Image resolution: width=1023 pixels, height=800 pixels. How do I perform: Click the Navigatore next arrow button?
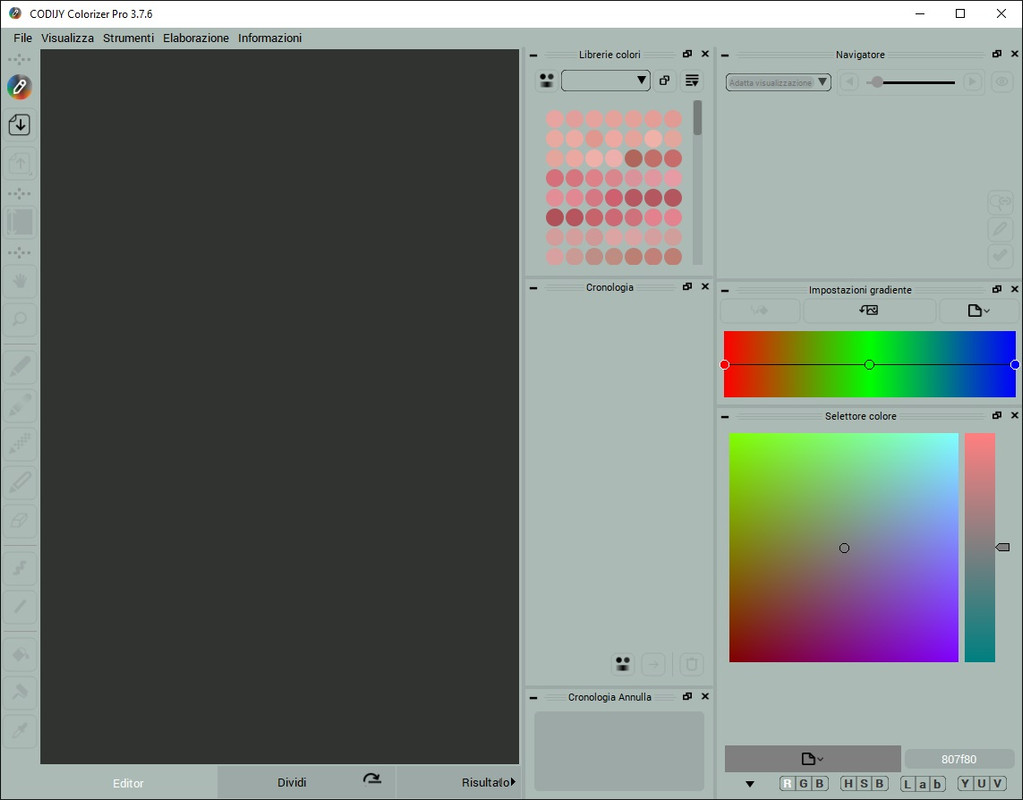click(x=972, y=82)
